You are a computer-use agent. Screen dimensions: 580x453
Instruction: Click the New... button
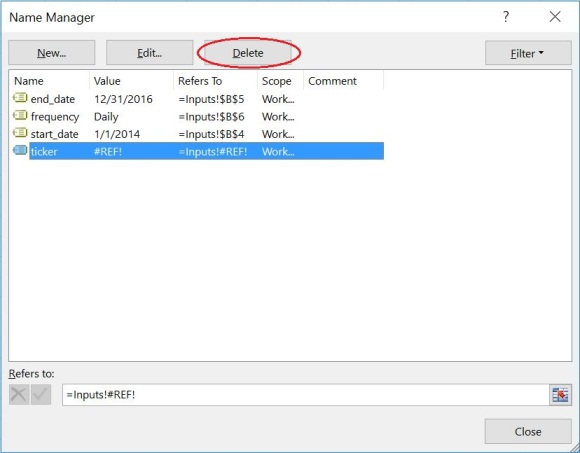52,53
